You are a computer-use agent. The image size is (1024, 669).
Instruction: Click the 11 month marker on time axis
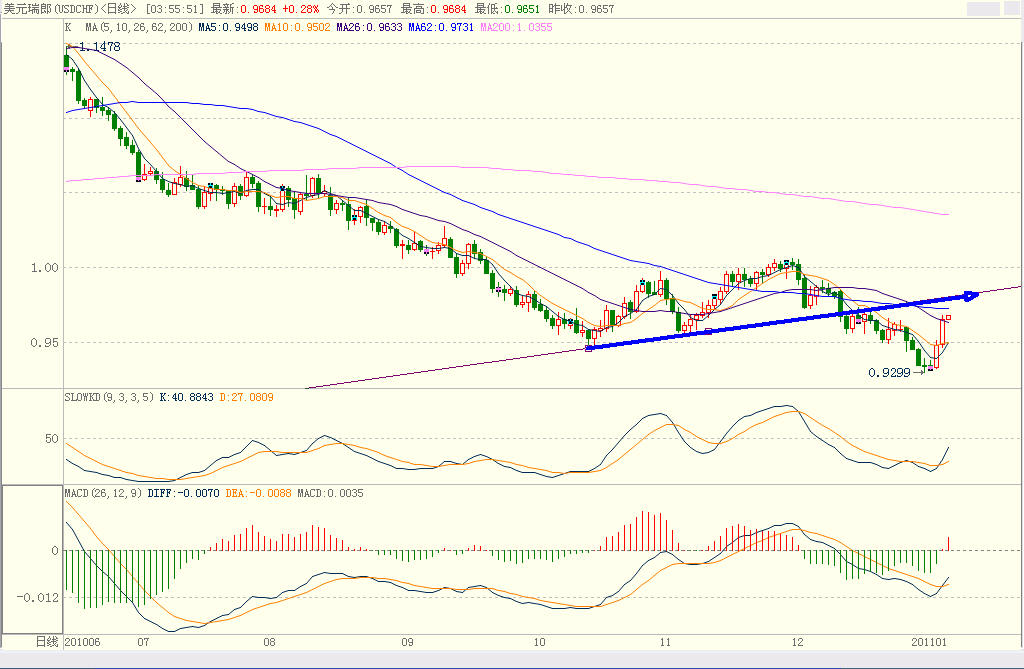(x=665, y=642)
